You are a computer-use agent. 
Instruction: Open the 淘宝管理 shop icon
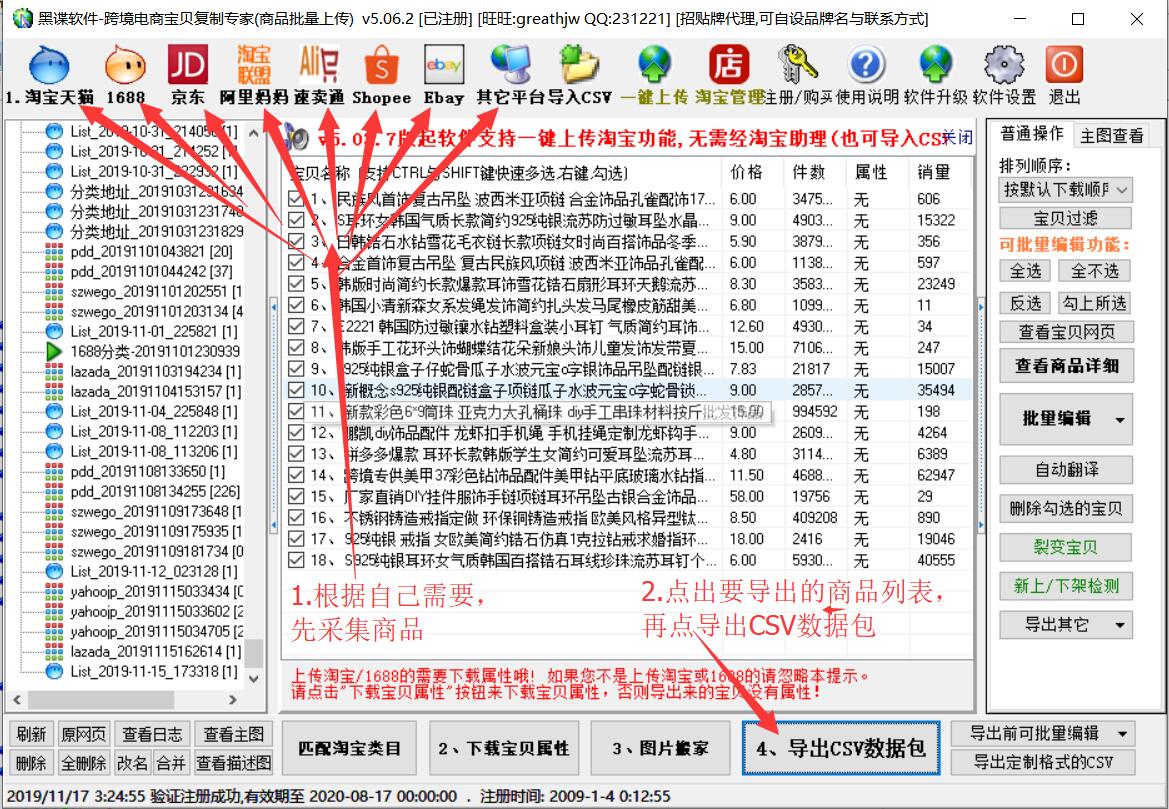(x=728, y=64)
